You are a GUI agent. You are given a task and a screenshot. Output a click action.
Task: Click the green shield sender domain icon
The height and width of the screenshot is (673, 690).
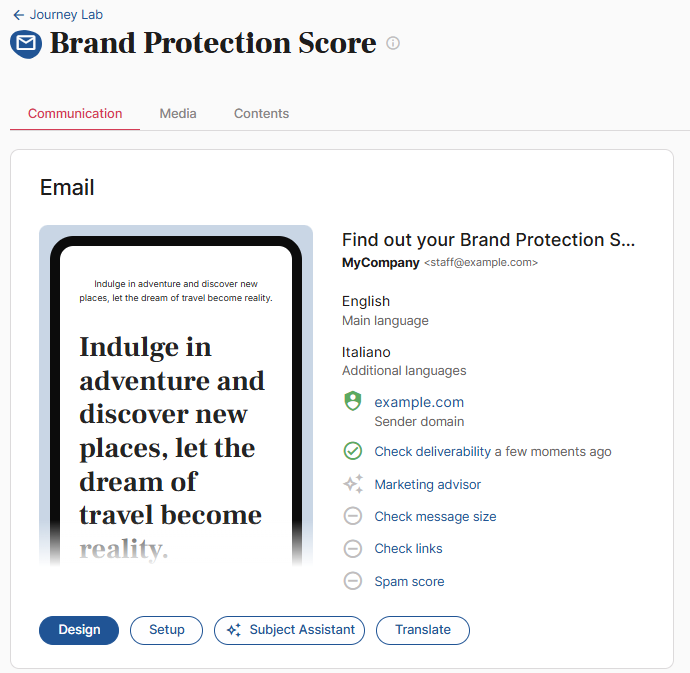tap(352, 401)
